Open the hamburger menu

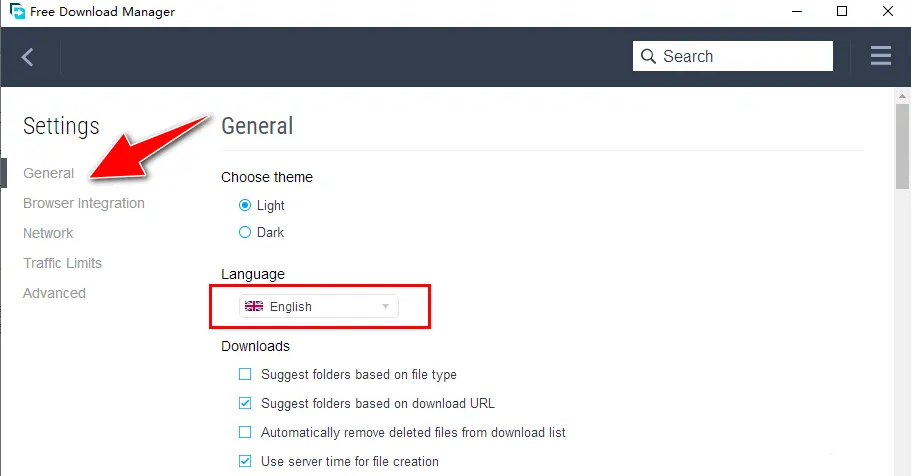(881, 56)
